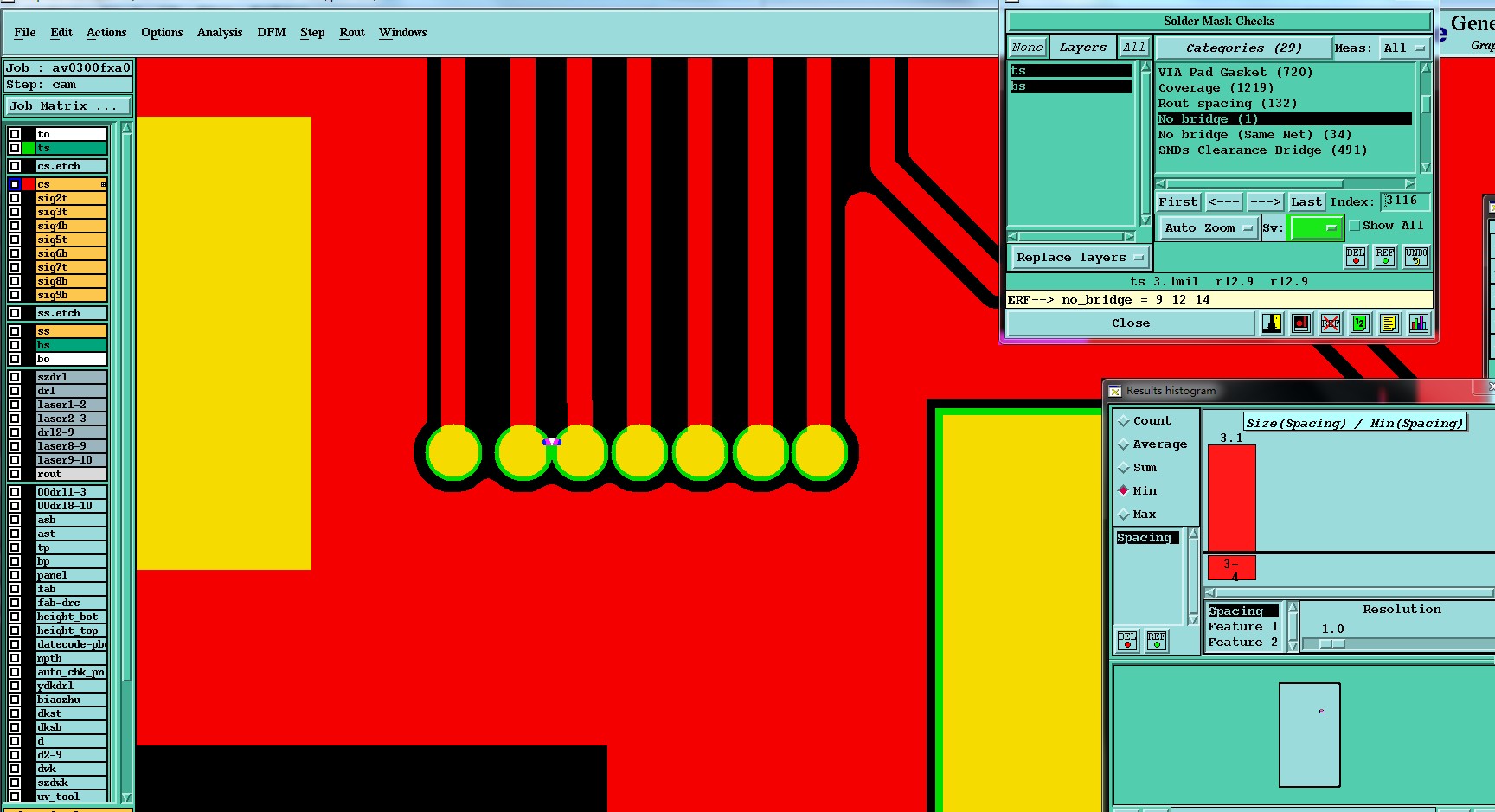Open the Actions menu
The height and width of the screenshot is (812, 1495).
106,33
